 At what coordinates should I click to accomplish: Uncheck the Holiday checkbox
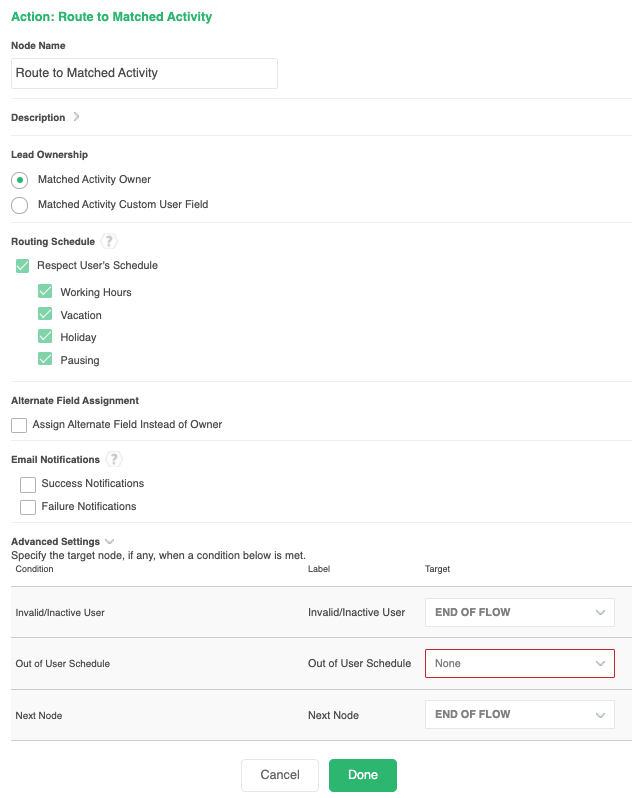45,337
